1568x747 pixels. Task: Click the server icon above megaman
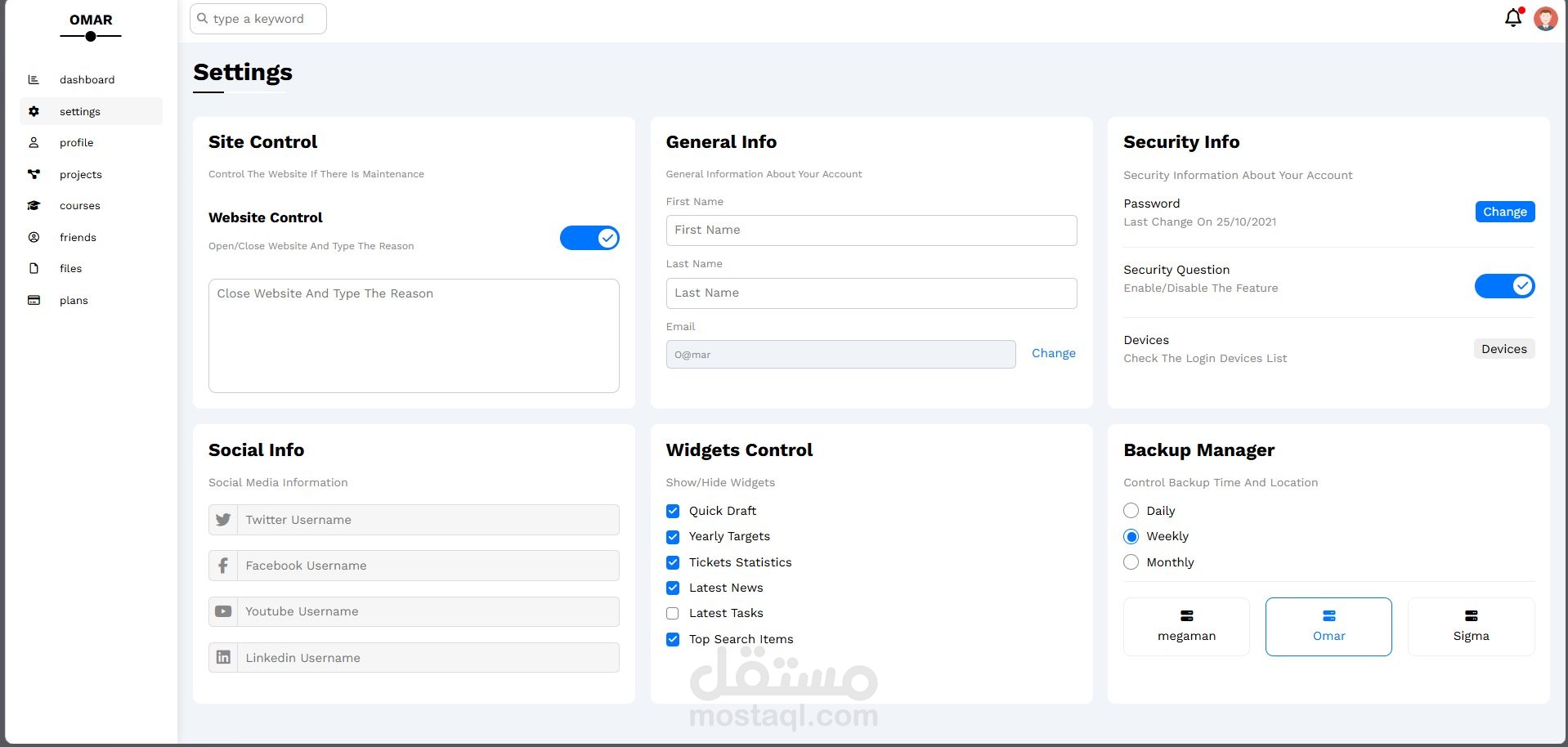point(1187,615)
